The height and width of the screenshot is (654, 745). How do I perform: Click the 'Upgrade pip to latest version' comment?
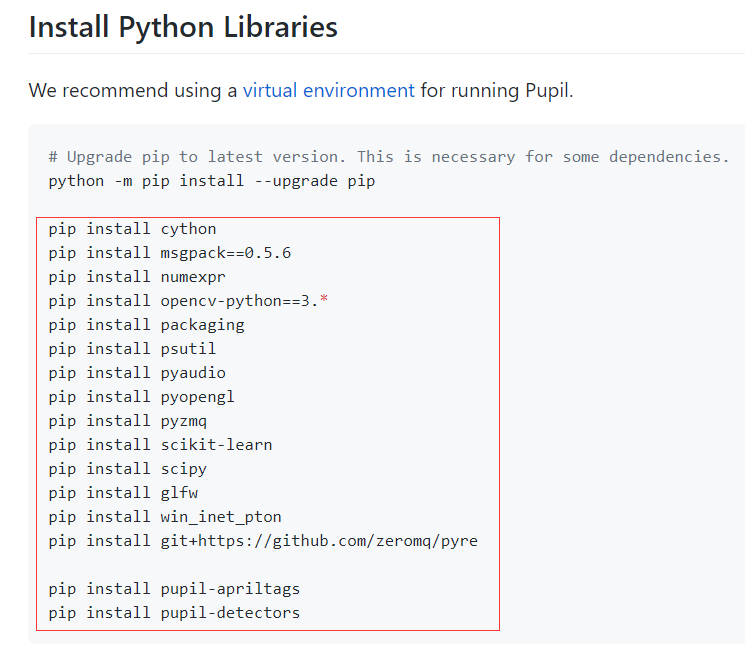[x=389, y=157]
